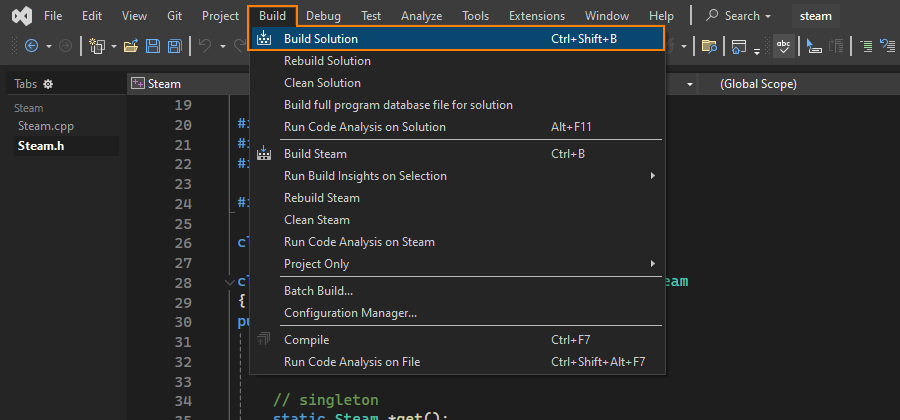
Task: Click the Save All double-floppy icon
Action: pyautogui.click(x=174, y=45)
